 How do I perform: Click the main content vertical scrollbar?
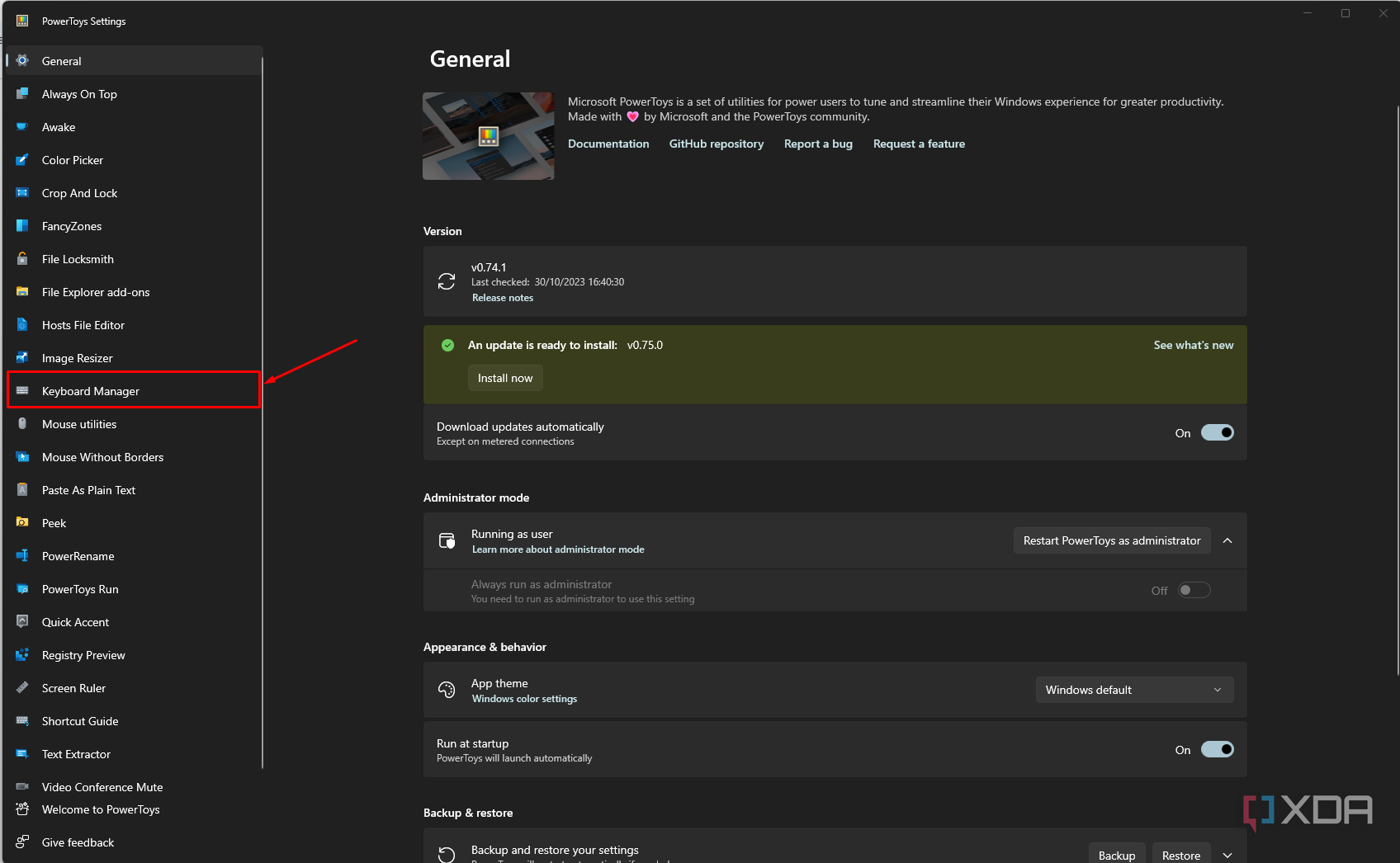coord(1397,388)
